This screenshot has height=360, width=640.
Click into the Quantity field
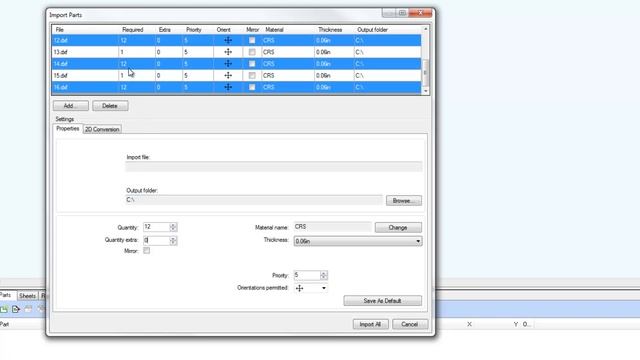pyautogui.click(x=156, y=227)
